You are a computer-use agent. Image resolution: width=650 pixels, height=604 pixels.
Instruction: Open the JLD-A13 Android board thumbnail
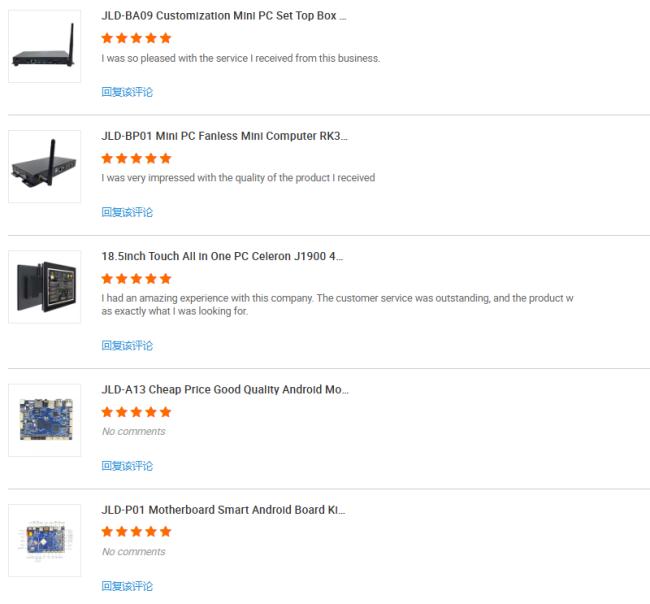click(x=45, y=420)
